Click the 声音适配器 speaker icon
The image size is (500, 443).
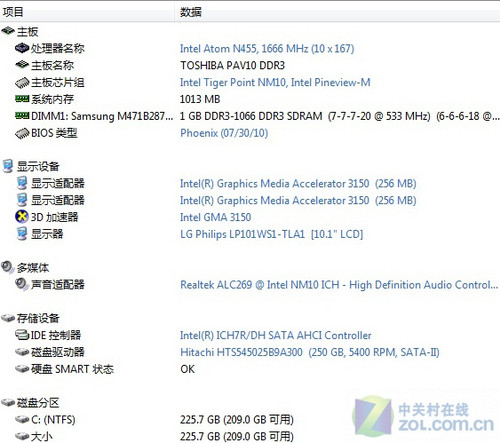[x=22, y=284]
